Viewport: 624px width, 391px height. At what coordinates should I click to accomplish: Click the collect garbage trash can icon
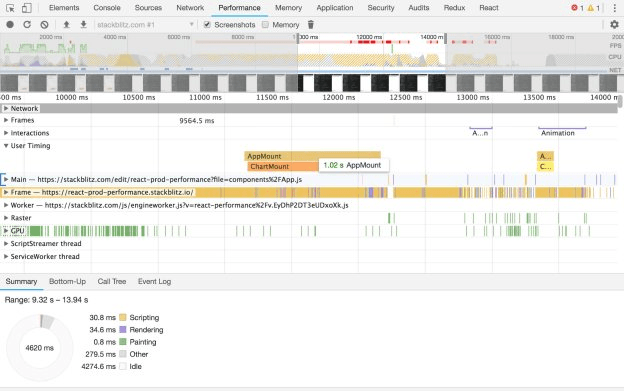pyautogui.click(x=311, y=25)
